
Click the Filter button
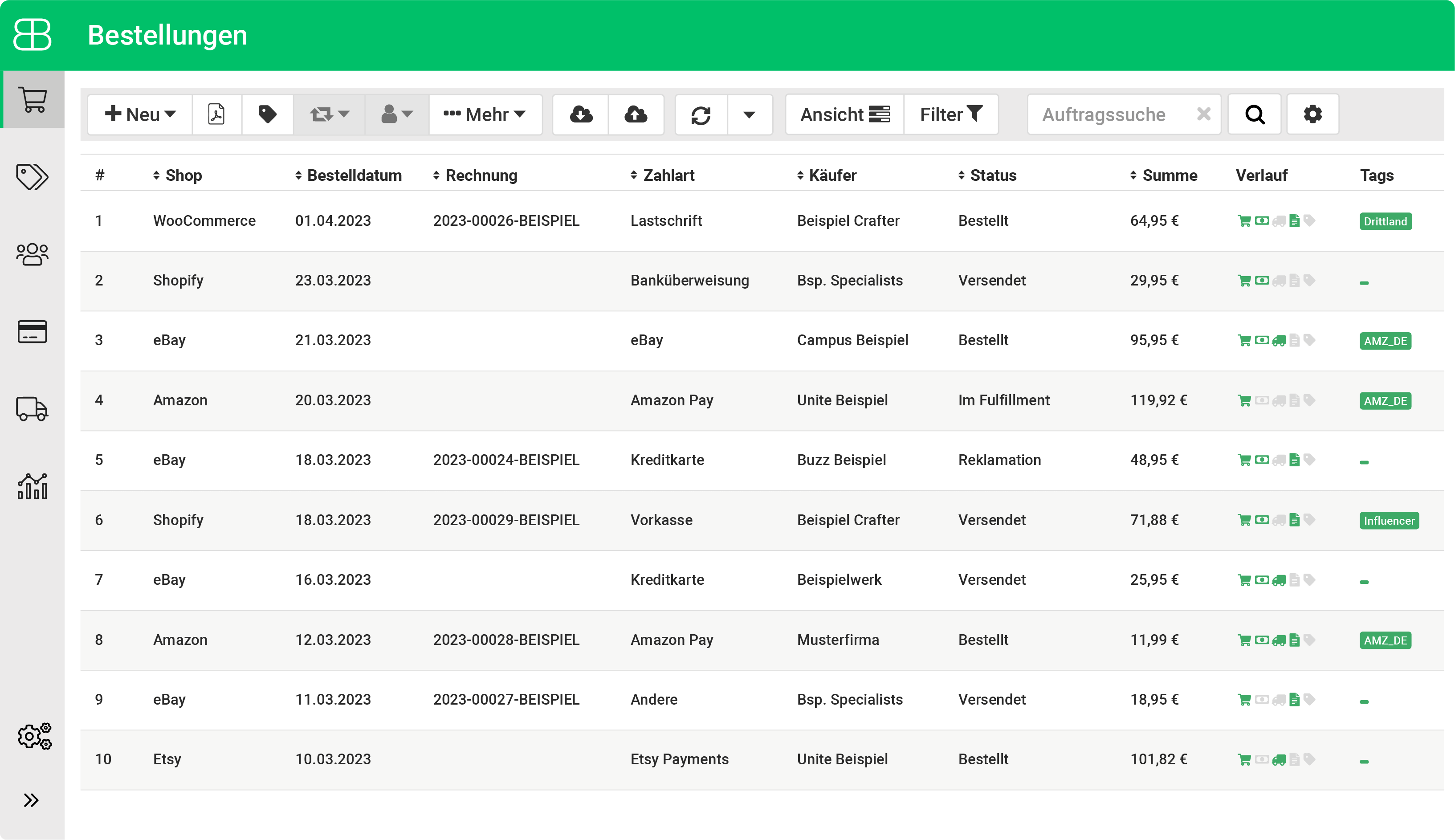tap(951, 114)
